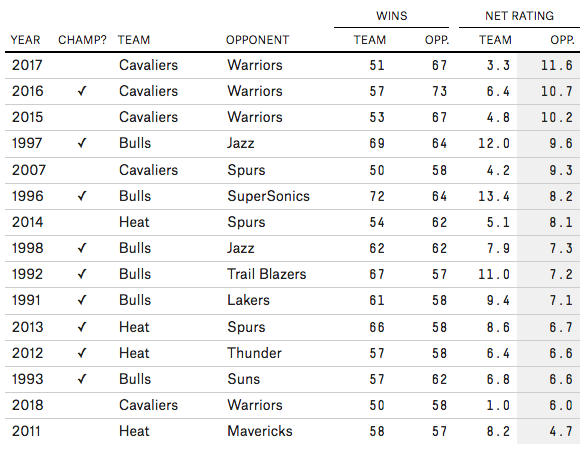Select the Mavericks opponent cell
Screen dimensions: 587x449
tap(260, 431)
